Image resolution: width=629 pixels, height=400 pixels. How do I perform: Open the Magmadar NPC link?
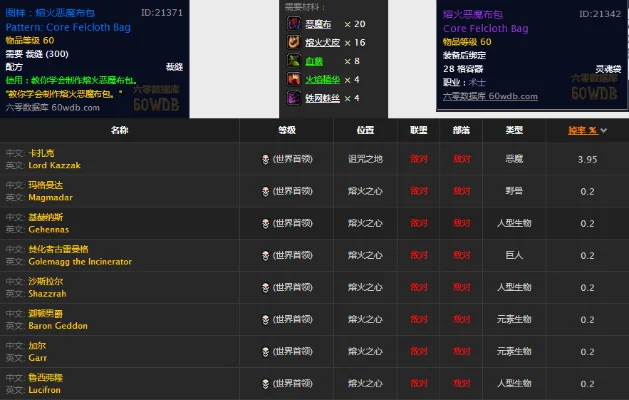pos(51,197)
